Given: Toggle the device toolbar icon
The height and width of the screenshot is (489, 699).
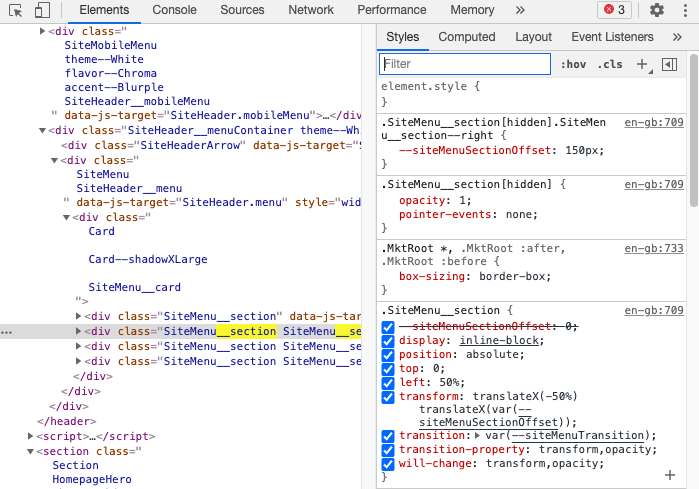Looking at the screenshot, I should pyautogui.click(x=42, y=10).
